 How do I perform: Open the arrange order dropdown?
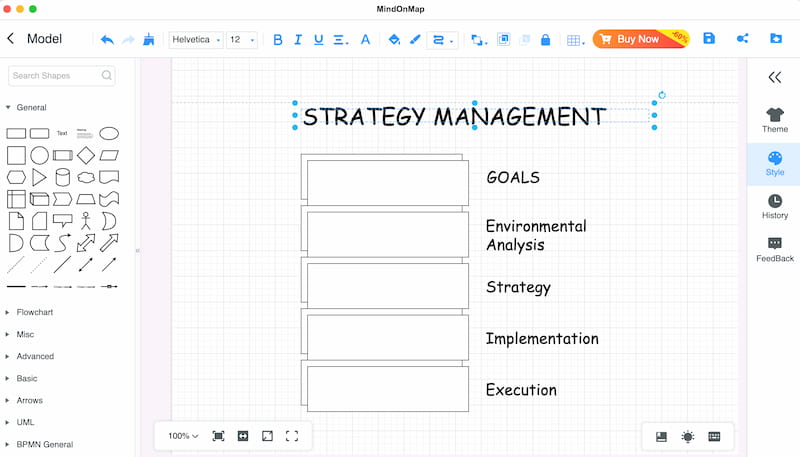[x=479, y=40]
